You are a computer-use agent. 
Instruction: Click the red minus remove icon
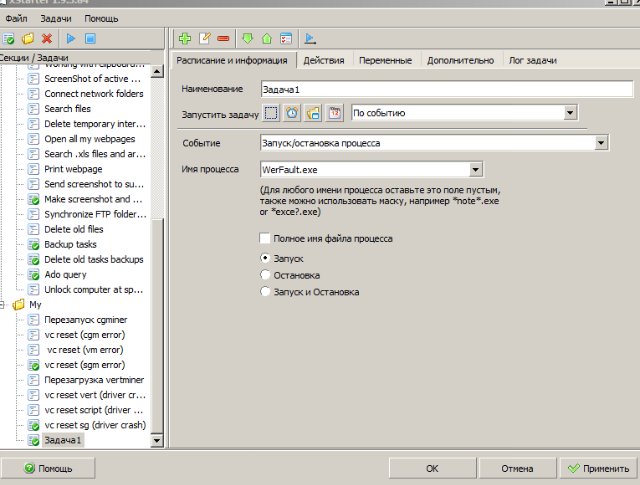221,38
